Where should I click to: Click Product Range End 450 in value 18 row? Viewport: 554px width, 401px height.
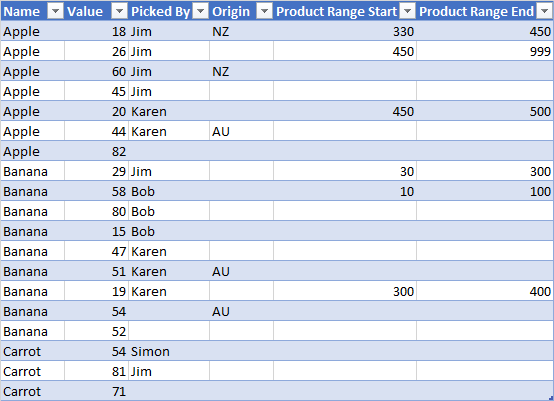485,31
